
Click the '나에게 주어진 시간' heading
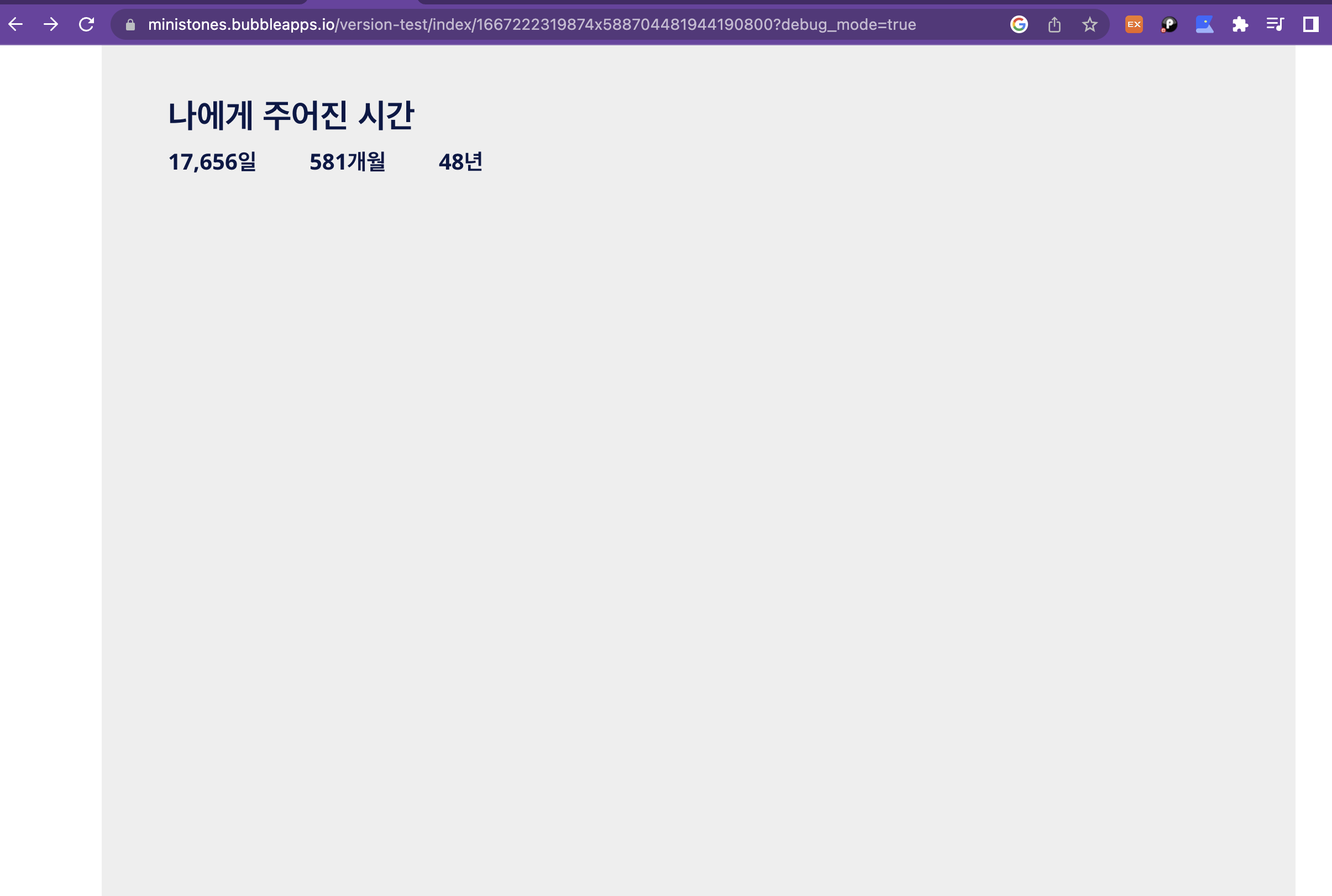290,115
